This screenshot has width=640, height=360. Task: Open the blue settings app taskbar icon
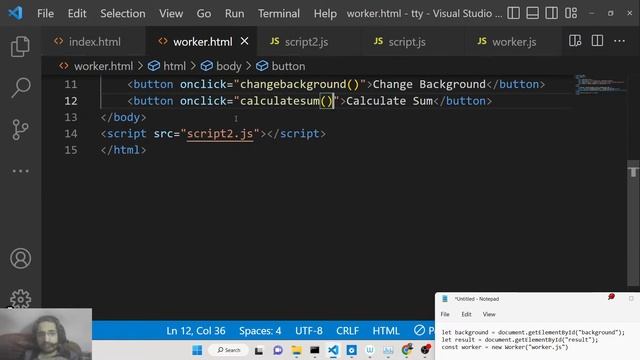351,350
